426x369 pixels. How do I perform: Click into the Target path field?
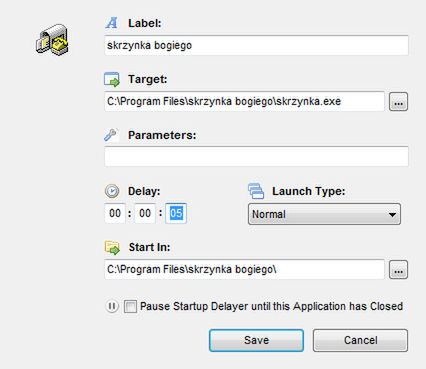pyautogui.click(x=244, y=101)
